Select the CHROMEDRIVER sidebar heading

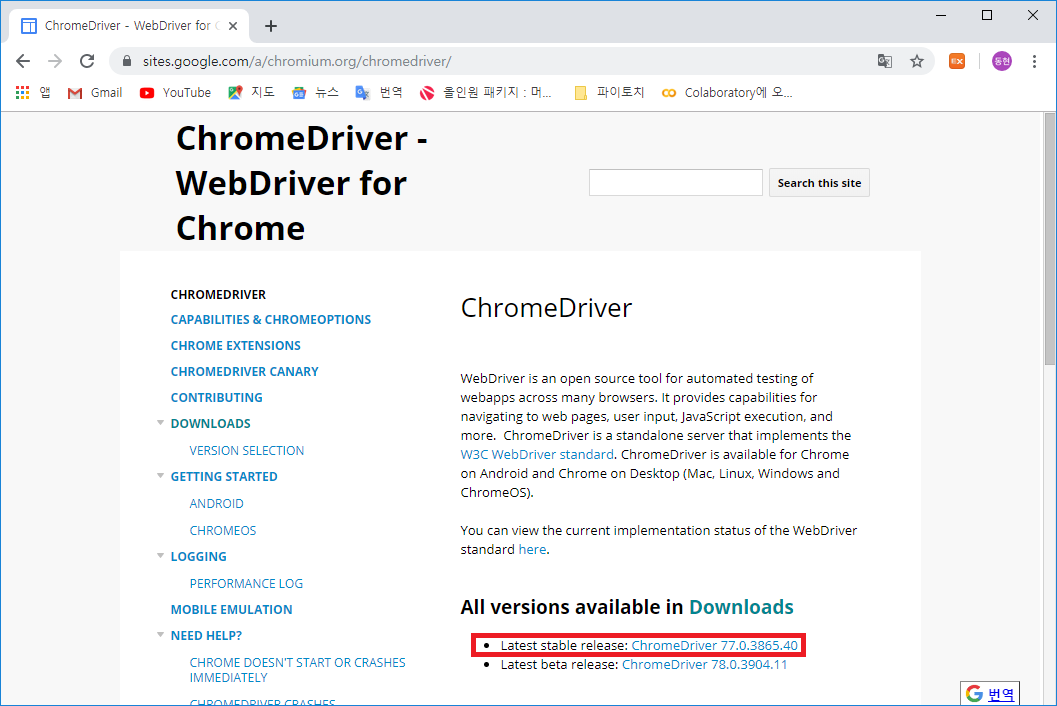(218, 295)
